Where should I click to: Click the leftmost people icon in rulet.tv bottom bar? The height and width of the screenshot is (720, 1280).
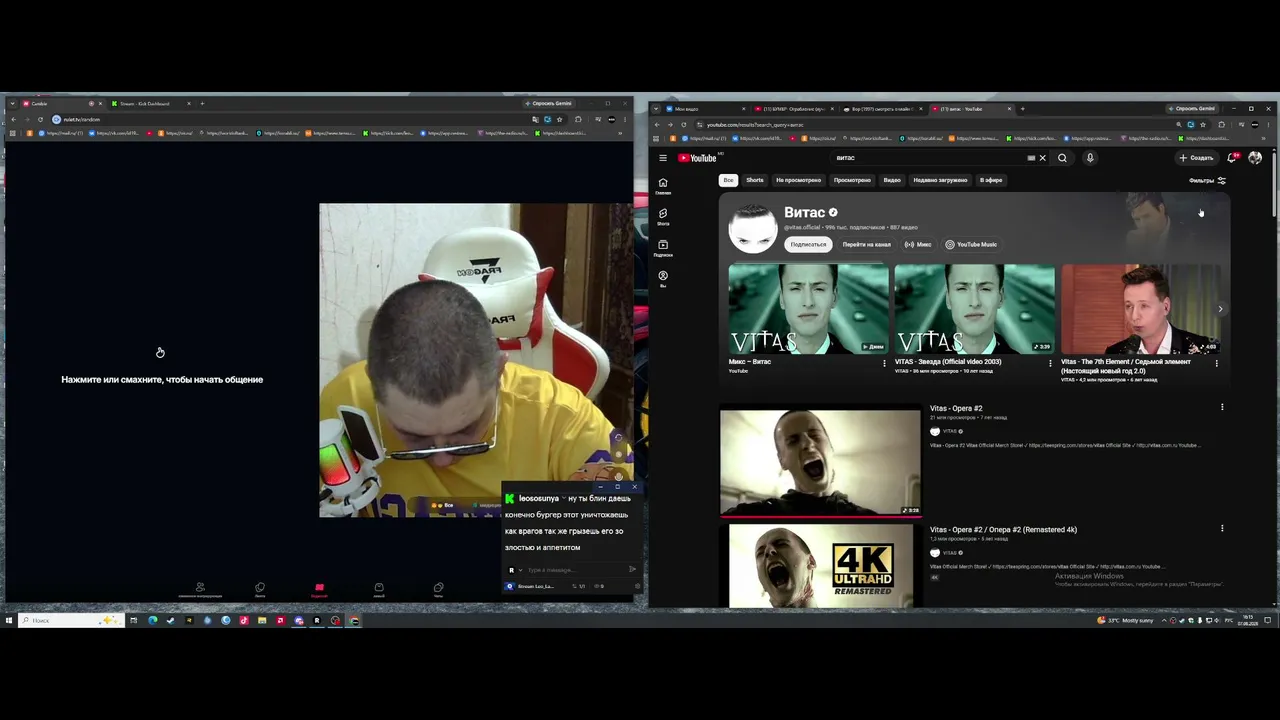pyautogui.click(x=200, y=589)
